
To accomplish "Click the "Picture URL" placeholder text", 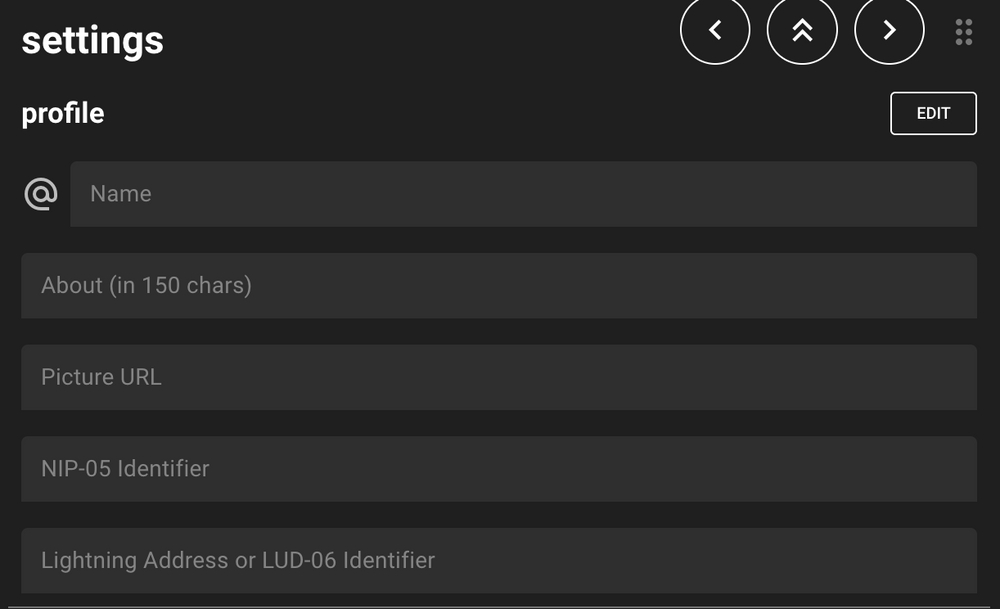I will point(101,377).
